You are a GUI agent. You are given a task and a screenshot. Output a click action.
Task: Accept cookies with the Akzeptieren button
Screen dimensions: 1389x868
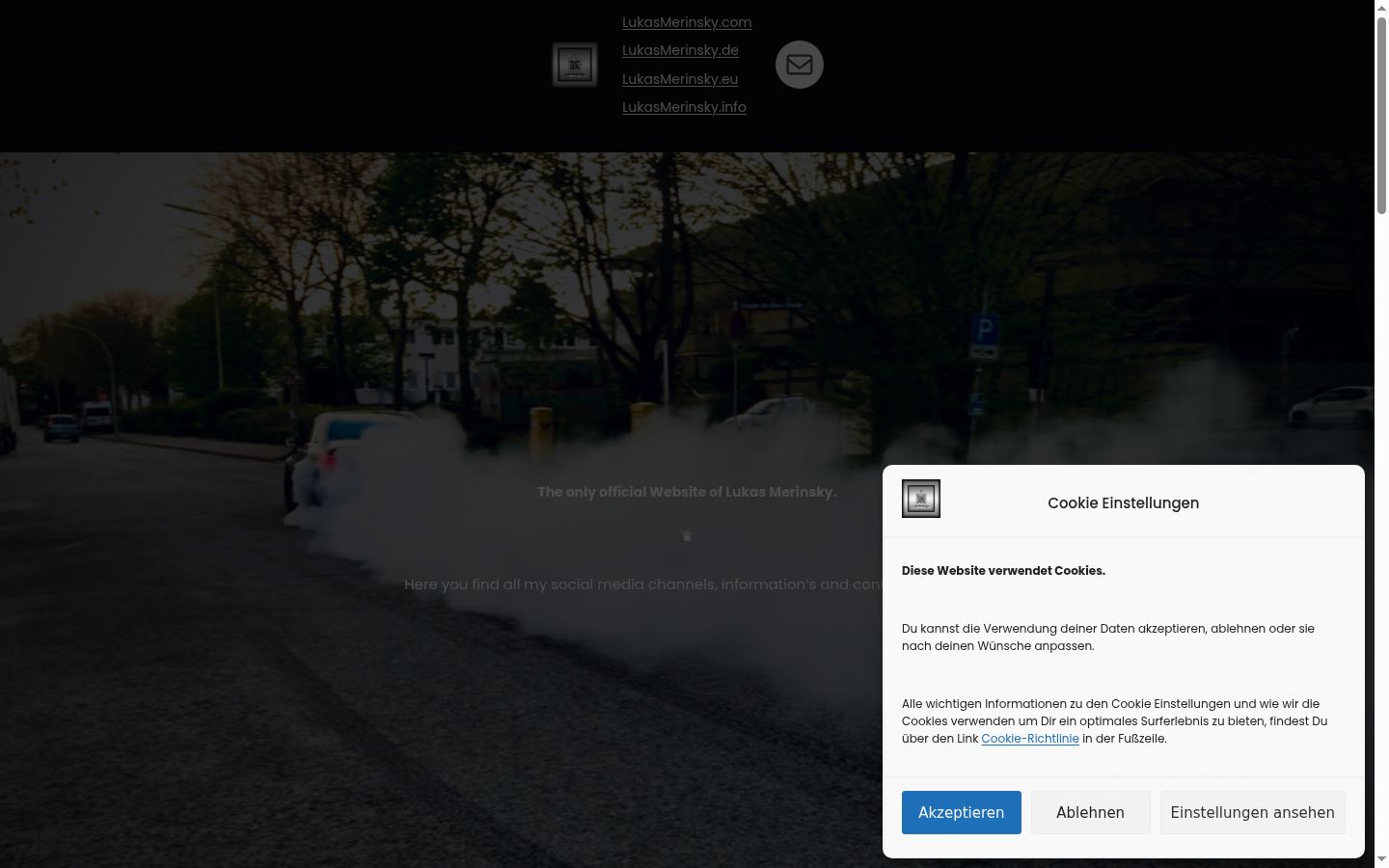click(x=962, y=813)
